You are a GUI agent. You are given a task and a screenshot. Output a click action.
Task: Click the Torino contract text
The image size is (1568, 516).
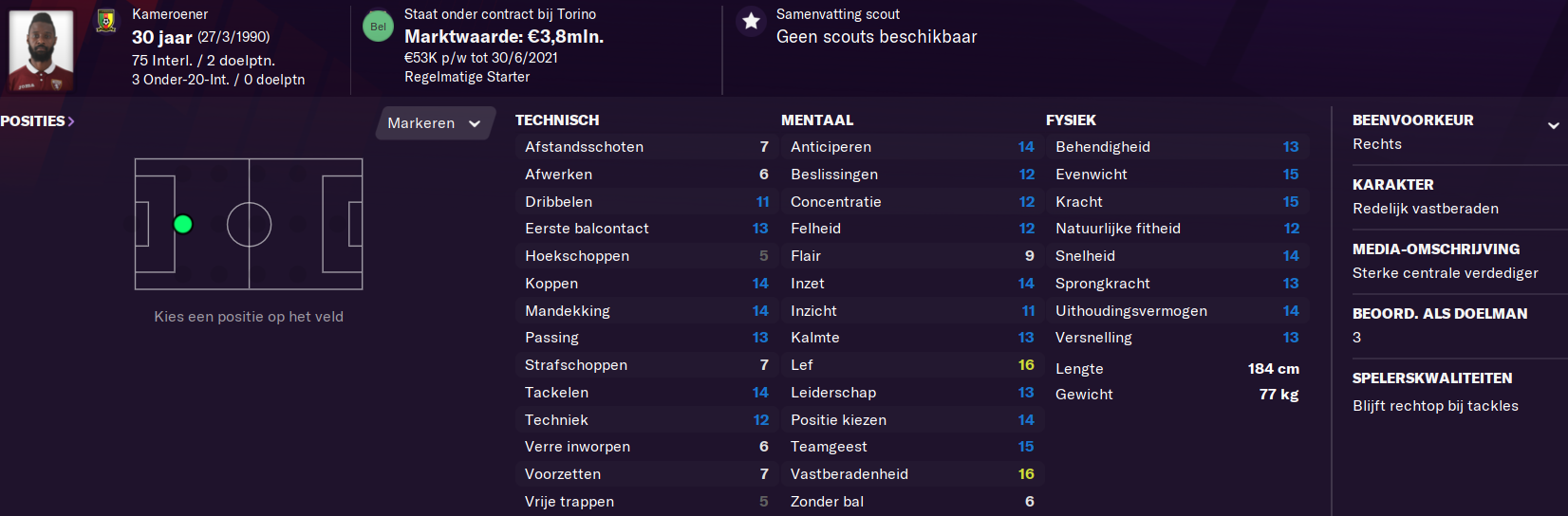[500, 14]
